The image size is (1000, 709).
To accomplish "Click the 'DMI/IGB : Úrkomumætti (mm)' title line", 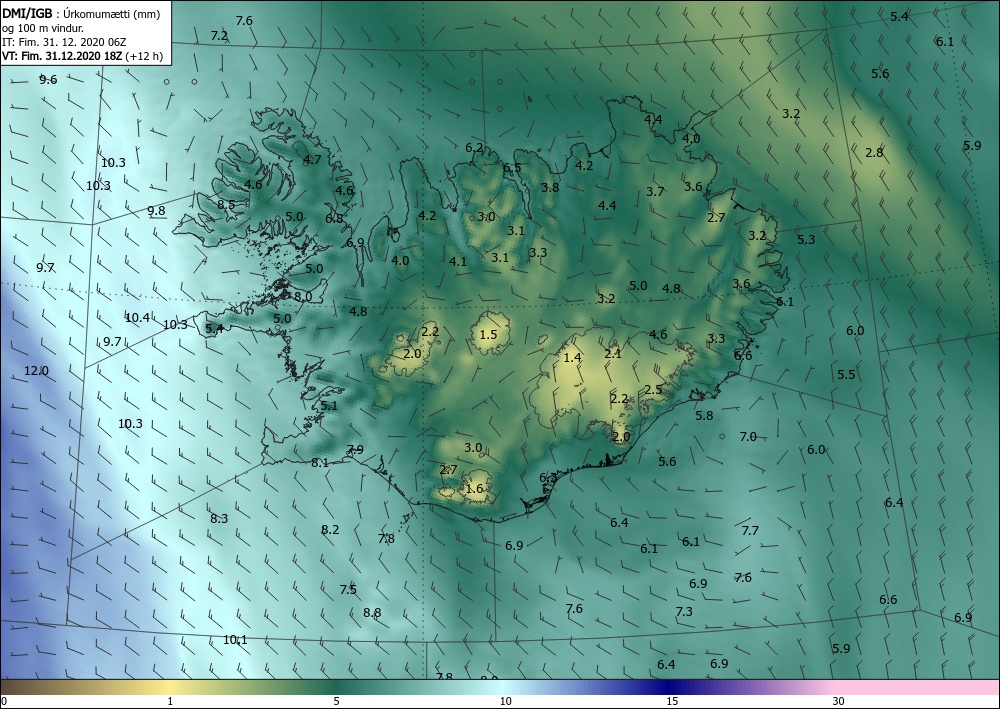I will pyautogui.click(x=81, y=13).
